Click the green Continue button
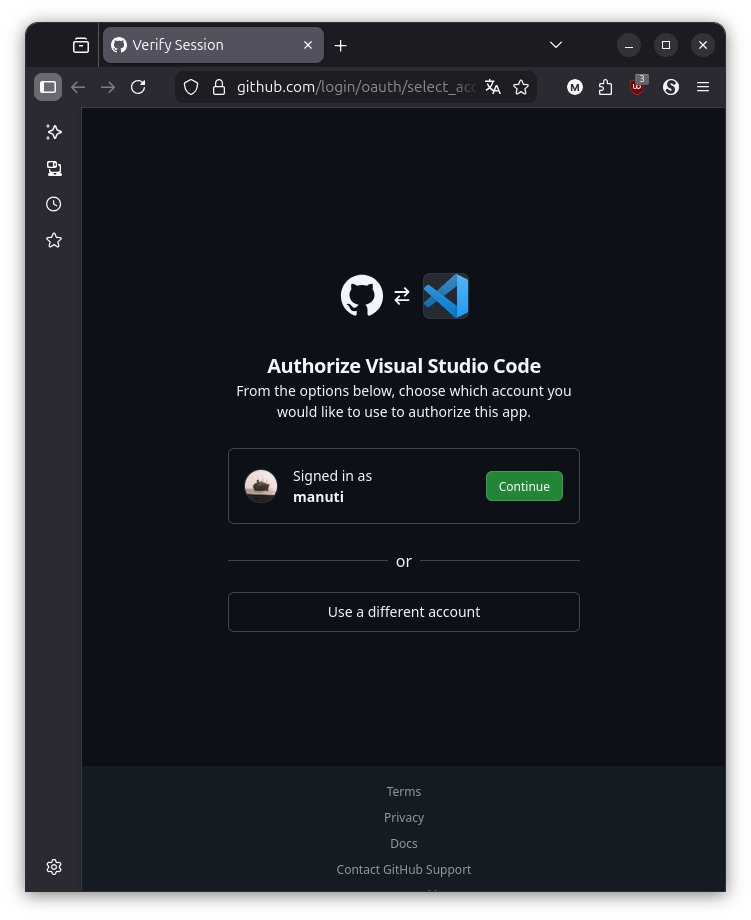Image resolution: width=751 pixels, height=920 pixels. click(524, 486)
